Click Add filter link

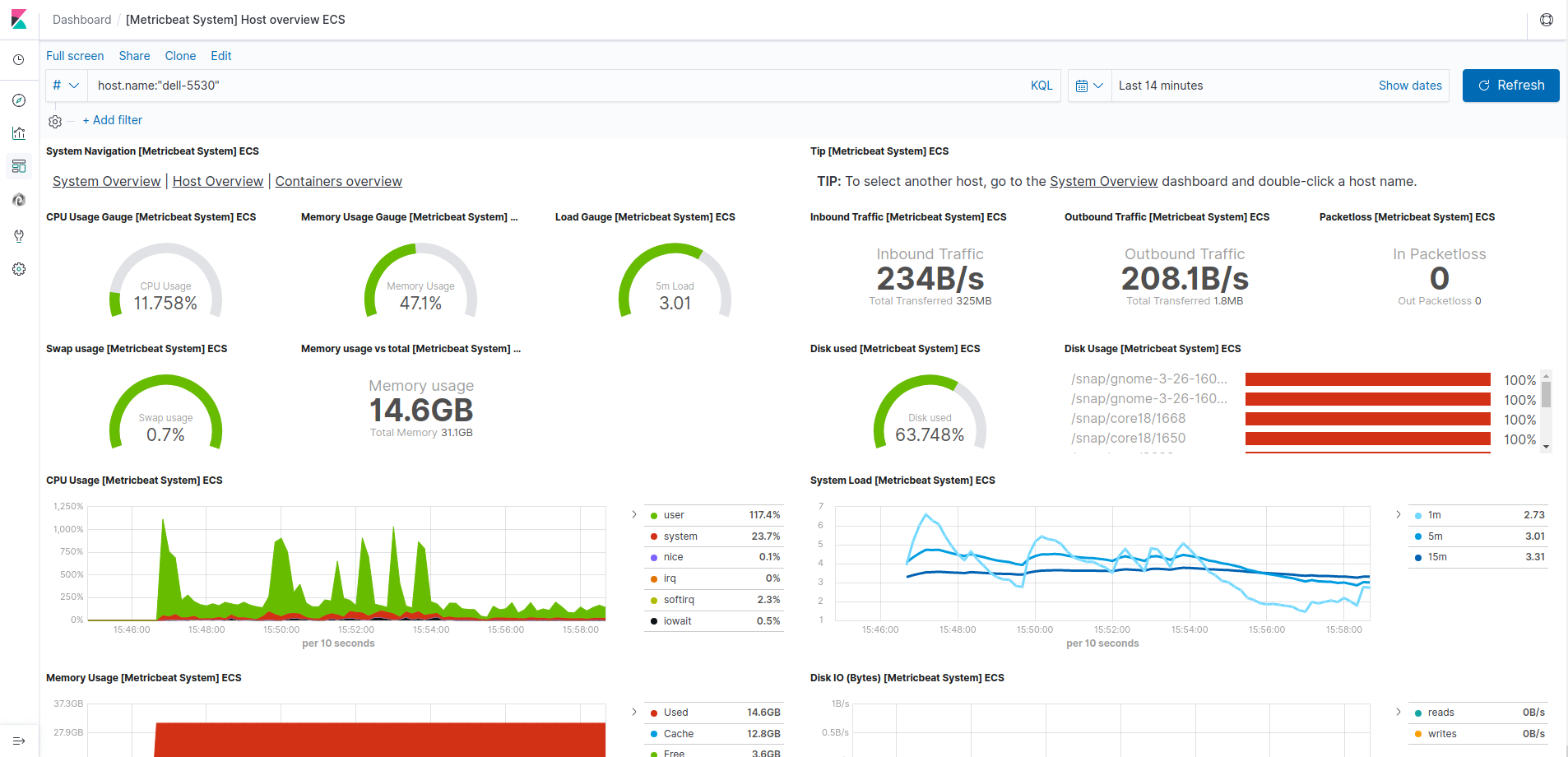(x=113, y=120)
